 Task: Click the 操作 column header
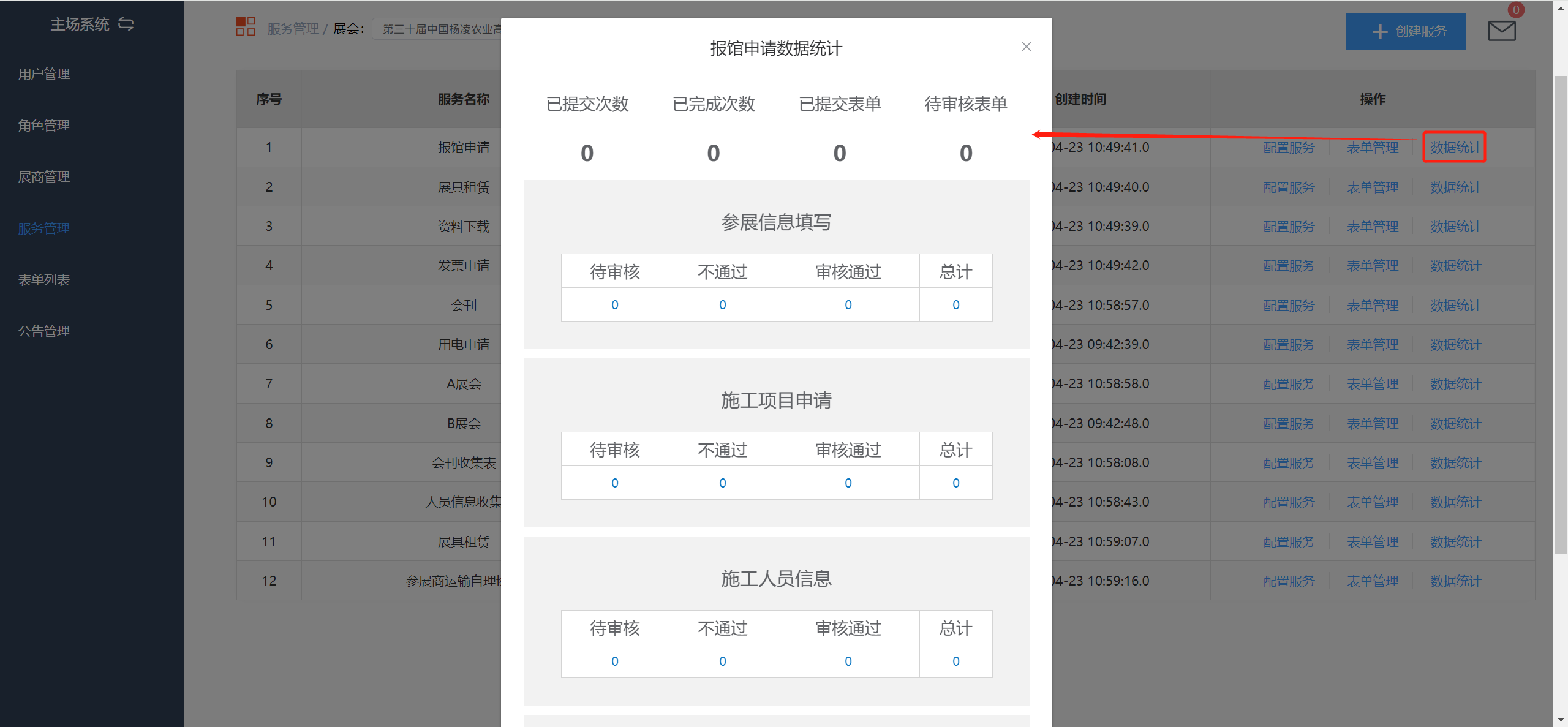(1373, 99)
